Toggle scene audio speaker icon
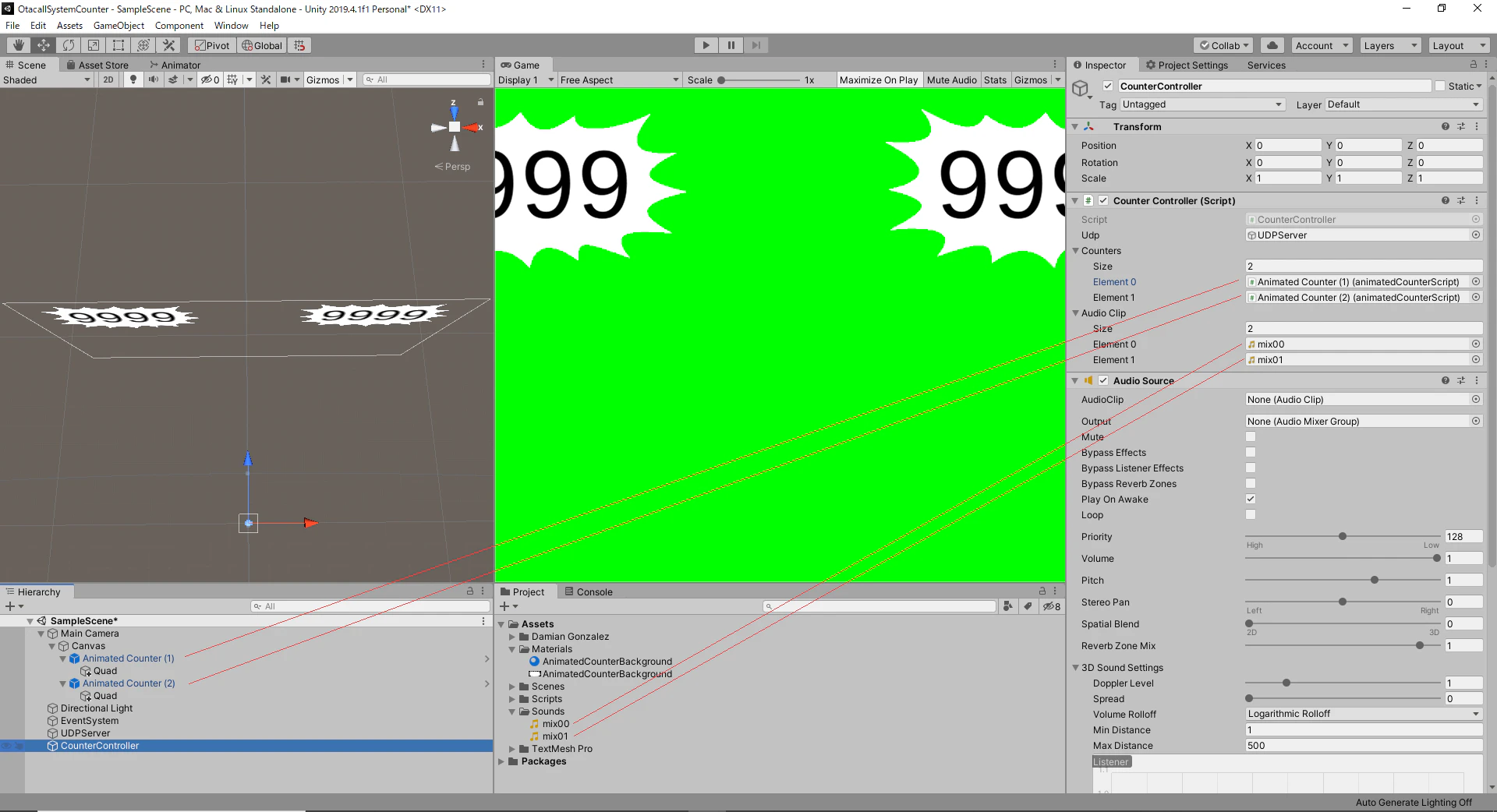 coord(153,79)
